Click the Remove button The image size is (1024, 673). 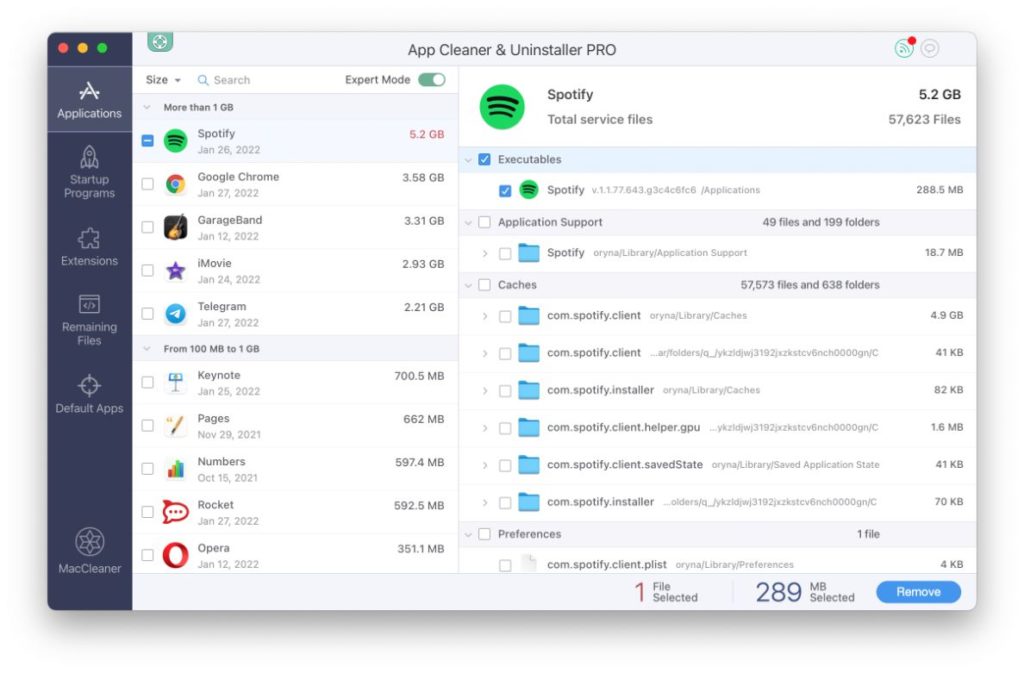pyautogui.click(x=917, y=591)
